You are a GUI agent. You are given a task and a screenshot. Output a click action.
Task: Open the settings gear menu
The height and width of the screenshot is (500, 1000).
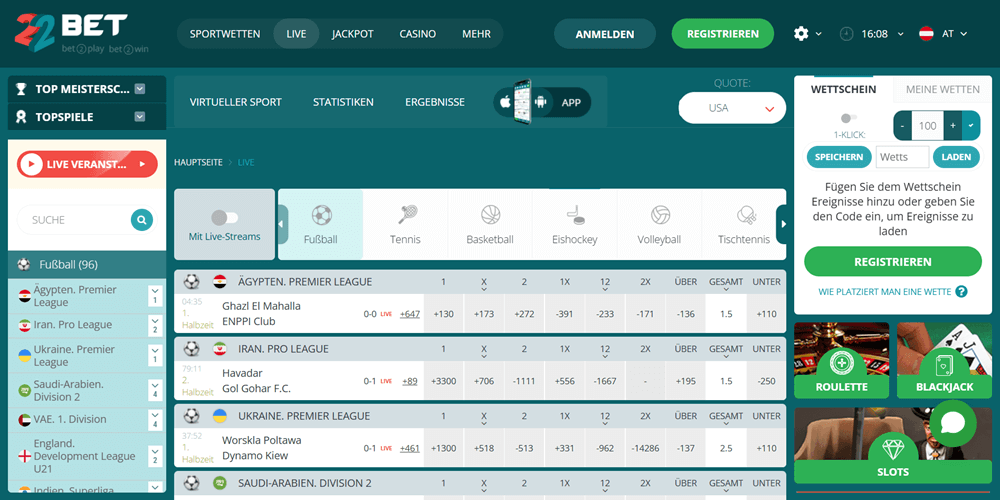801,34
